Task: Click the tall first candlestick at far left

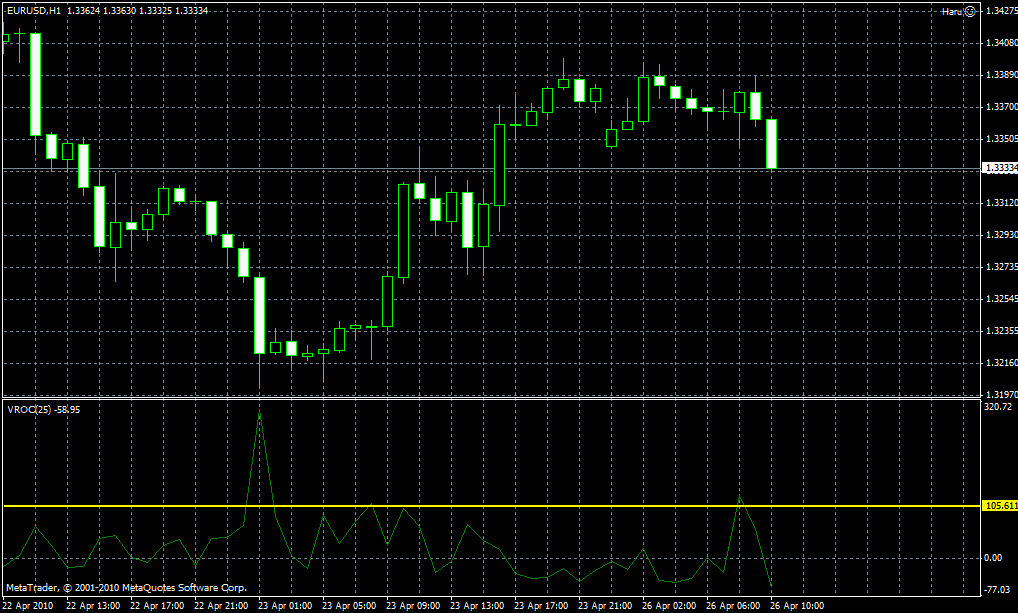Action: point(36,84)
